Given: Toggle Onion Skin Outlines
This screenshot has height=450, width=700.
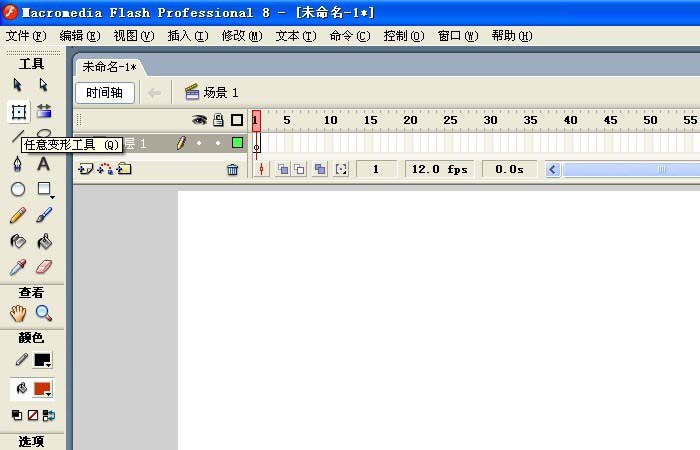Looking at the screenshot, I should 299,169.
